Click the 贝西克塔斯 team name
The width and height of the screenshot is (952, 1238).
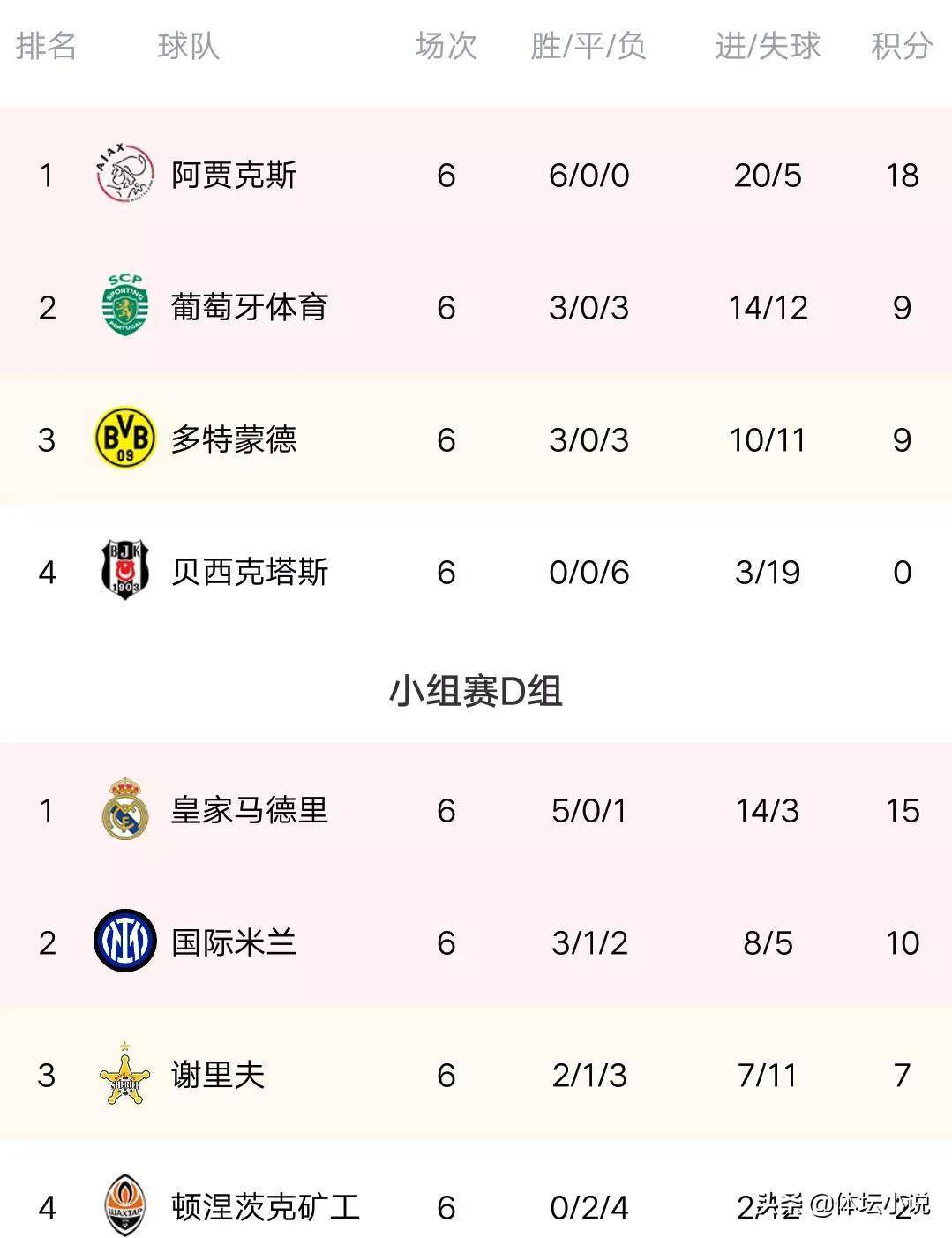point(250,572)
